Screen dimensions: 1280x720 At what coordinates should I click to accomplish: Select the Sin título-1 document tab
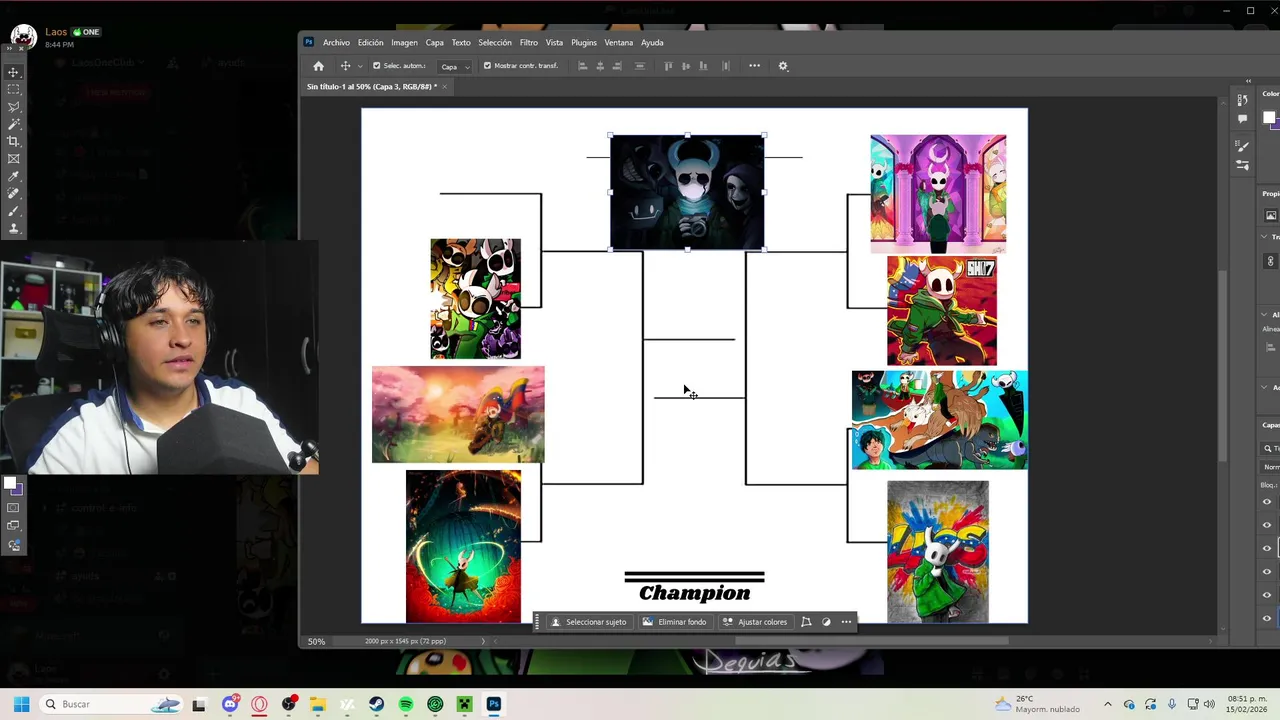click(371, 87)
